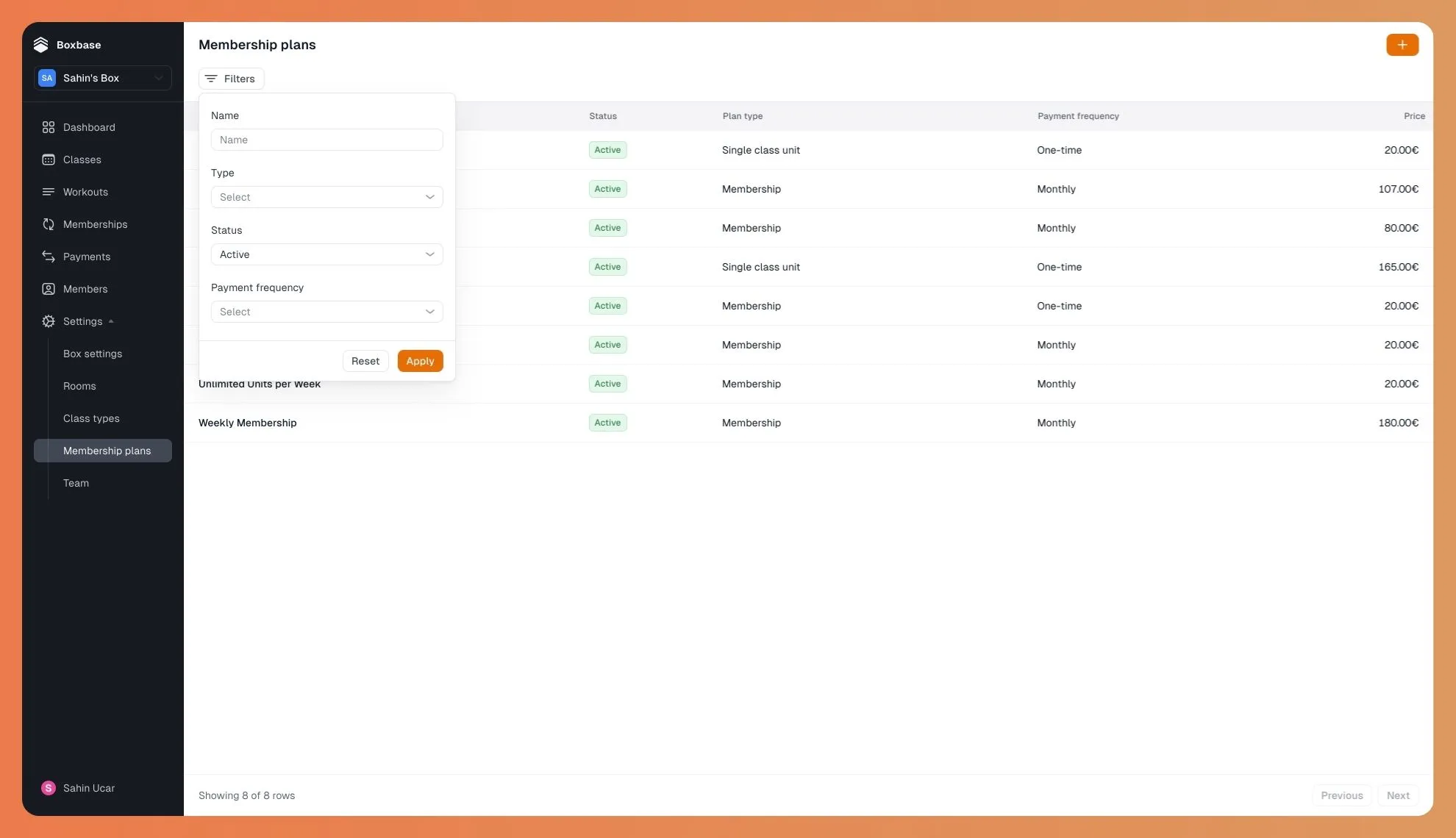1456x838 pixels.
Task: Apply the current filters
Action: click(420, 360)
